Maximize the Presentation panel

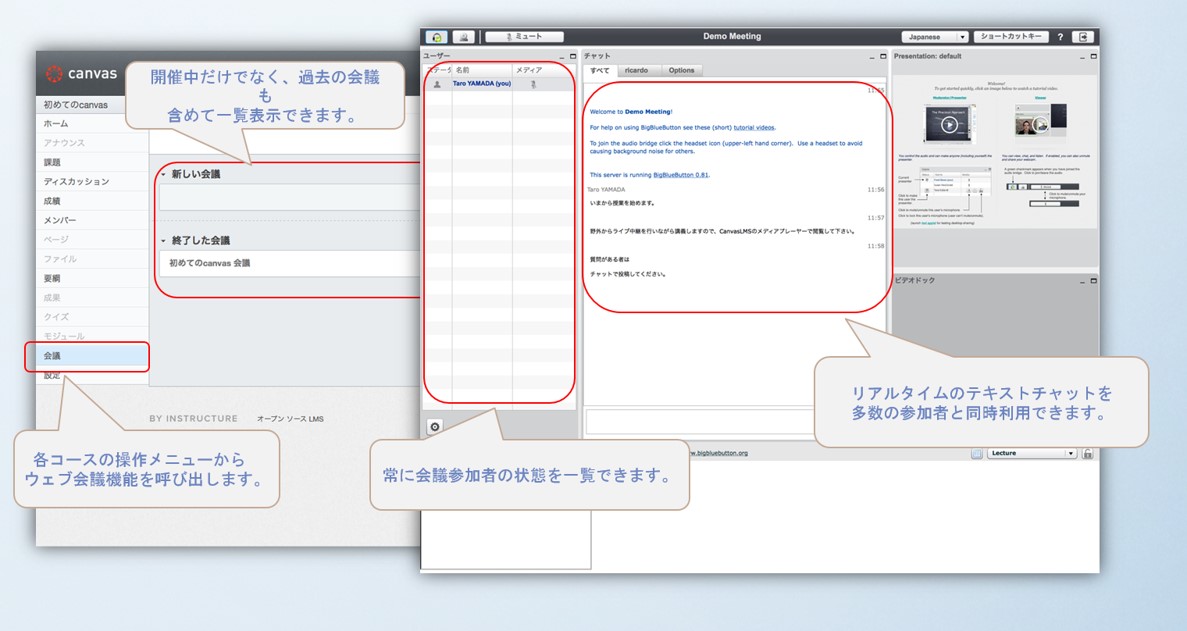click(1093, 56)
